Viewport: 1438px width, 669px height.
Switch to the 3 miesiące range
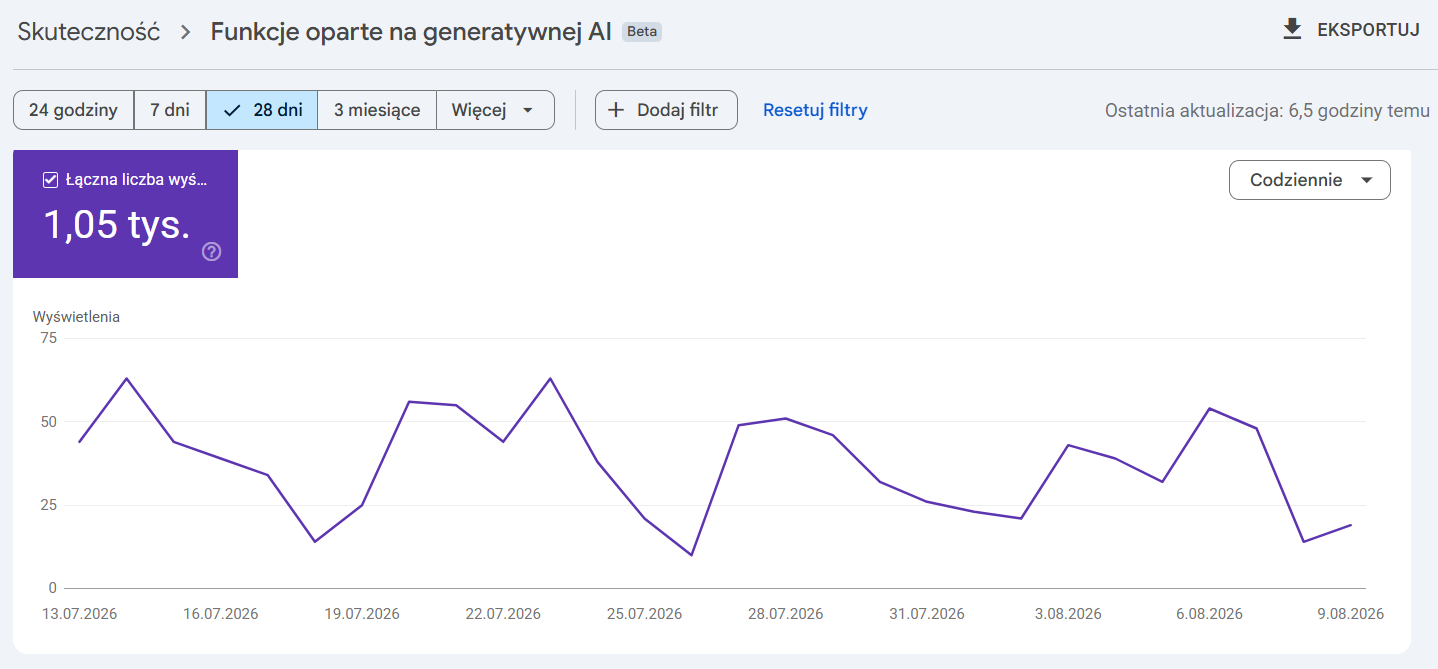[x=377, y=110]
